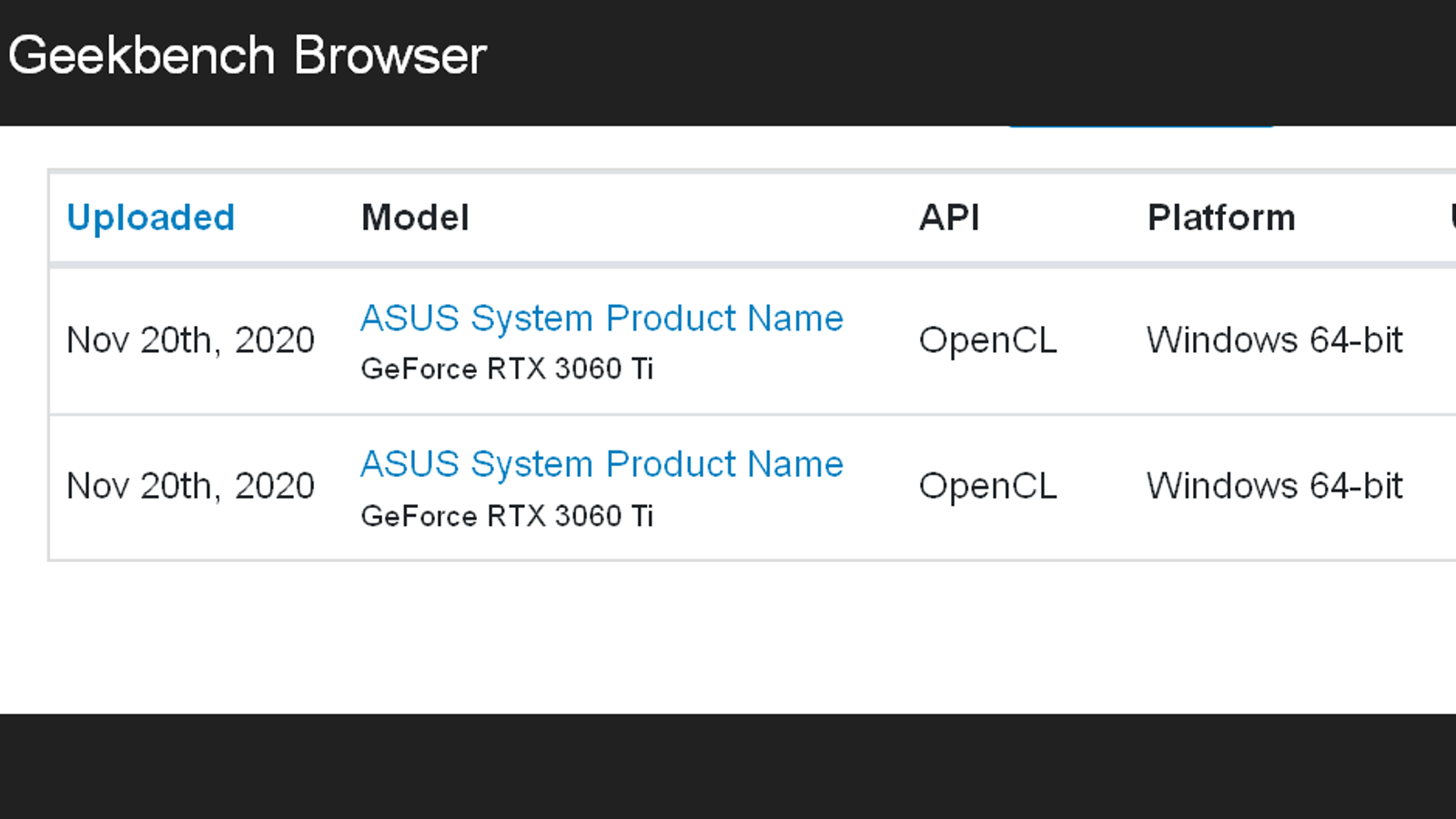Click the OpenCL cell in the first row
1456x819 pixels.
click(987, 340)
